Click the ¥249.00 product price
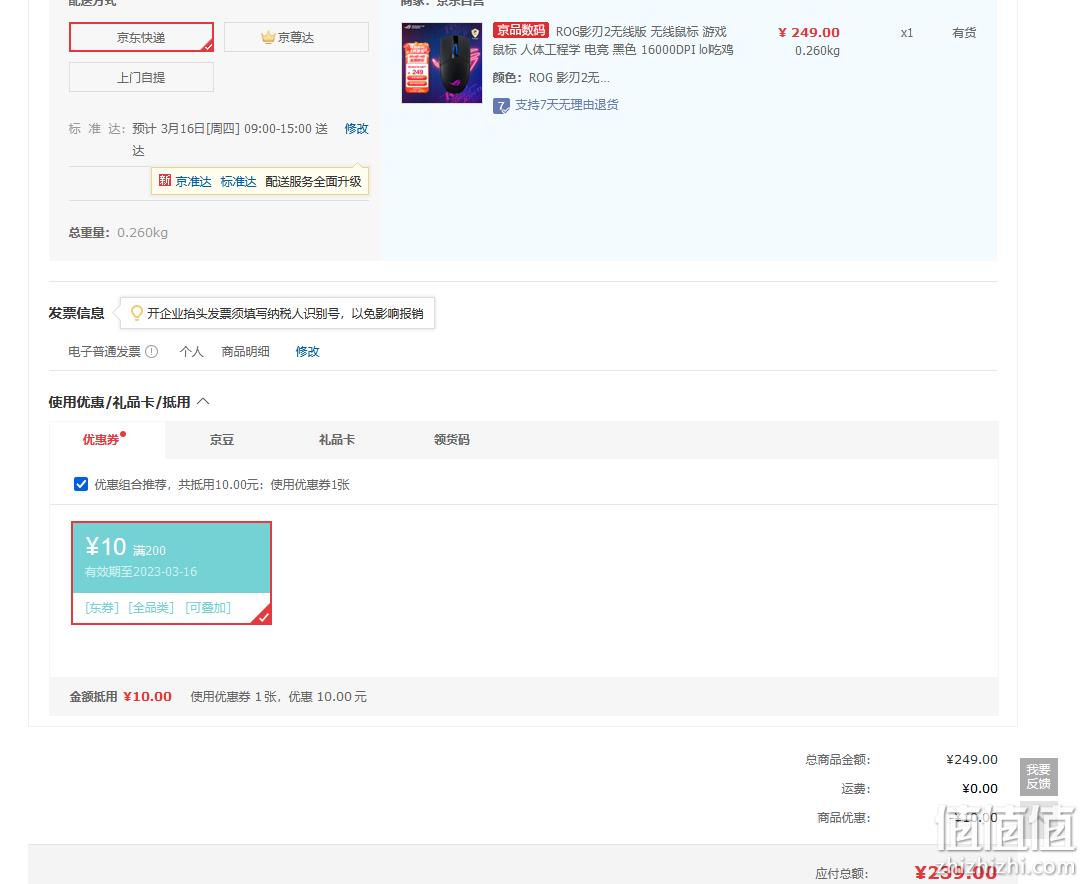Screen dimensions: 1085x884 [x=809, y=33]
